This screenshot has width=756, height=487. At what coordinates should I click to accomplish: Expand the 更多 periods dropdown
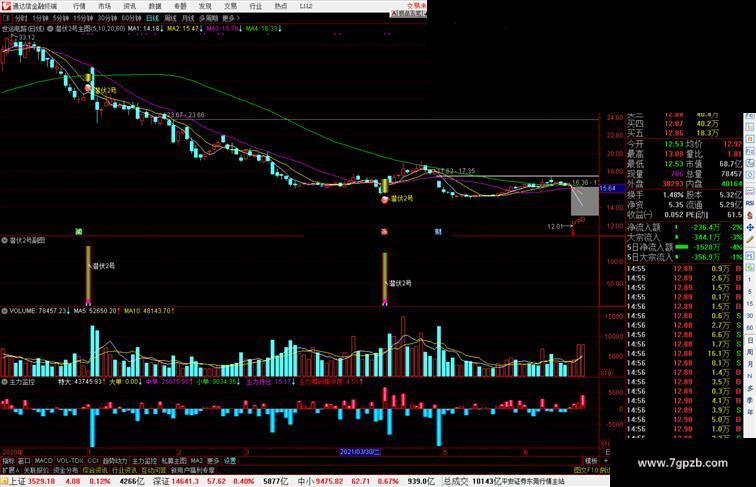pyautogui.click(x=230, y=18)
